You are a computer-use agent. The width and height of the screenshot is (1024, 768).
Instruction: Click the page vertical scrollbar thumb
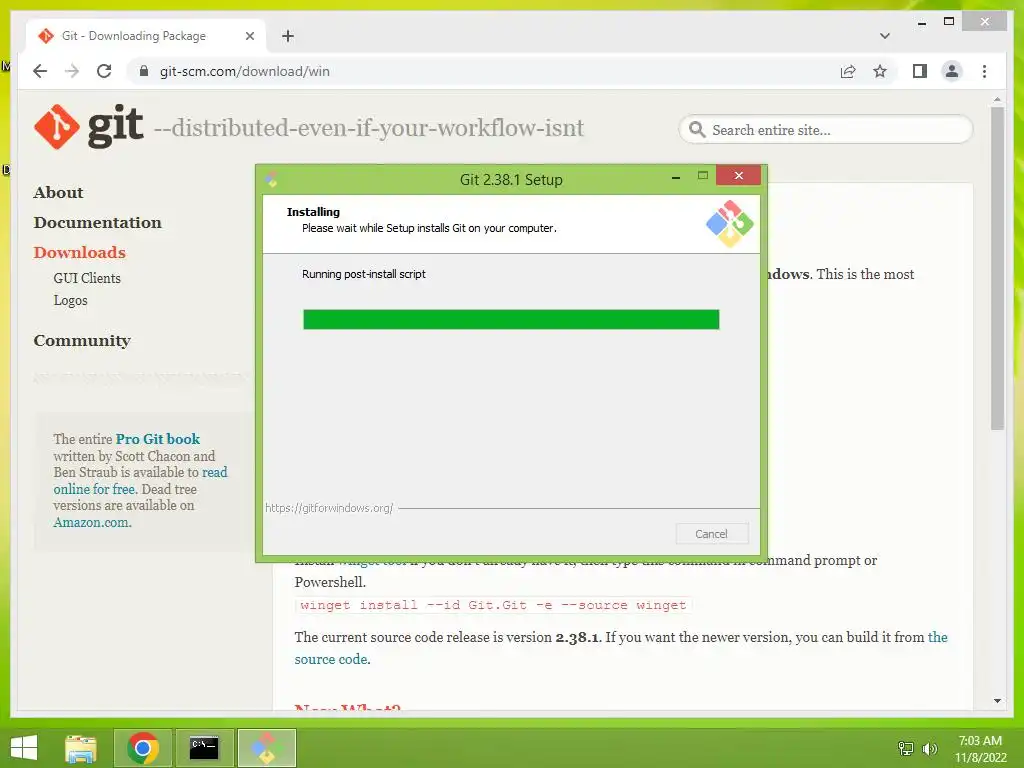tap(997, 268)
